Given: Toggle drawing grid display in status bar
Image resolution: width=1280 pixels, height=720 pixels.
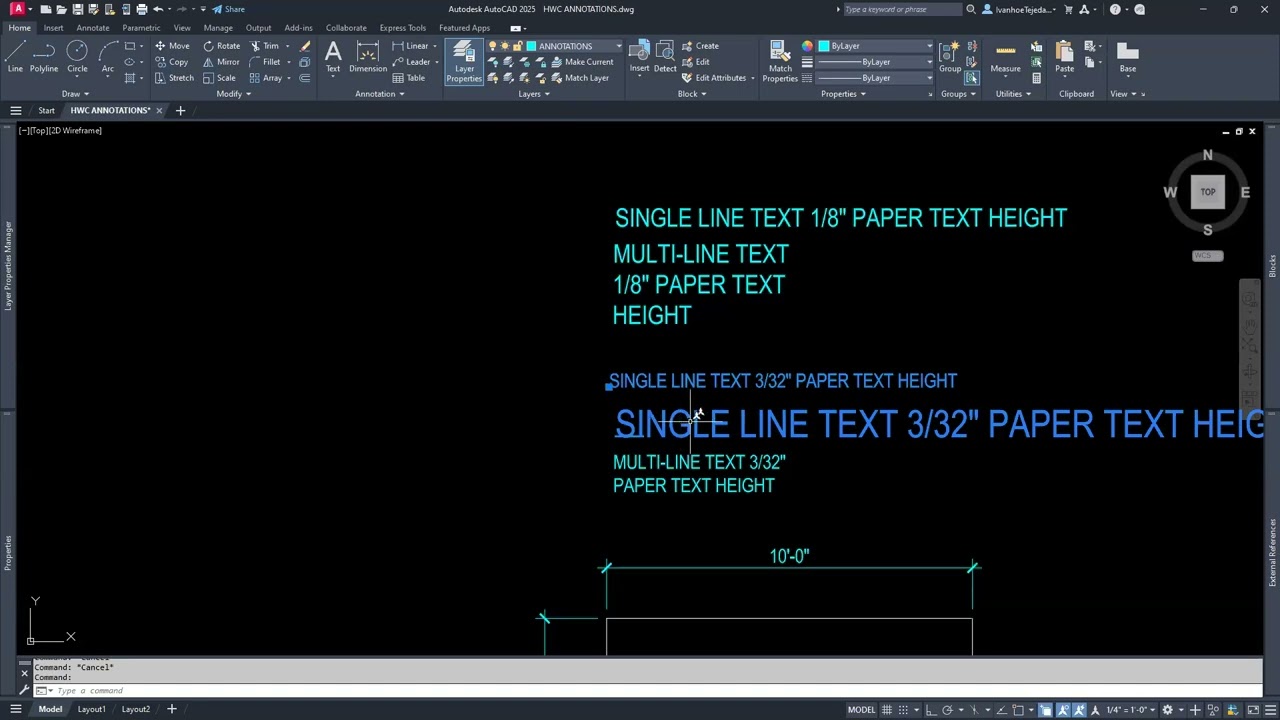Looking at the screenshot, I should (887, 710).
